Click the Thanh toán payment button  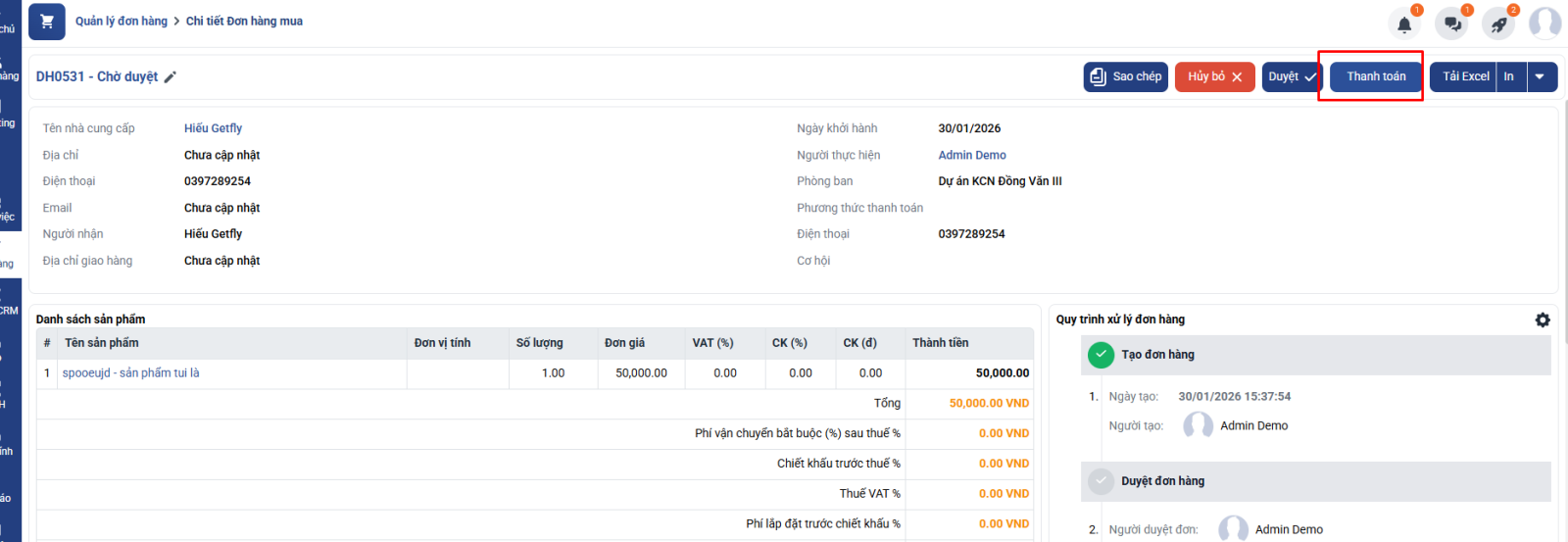pos(1375,76)
